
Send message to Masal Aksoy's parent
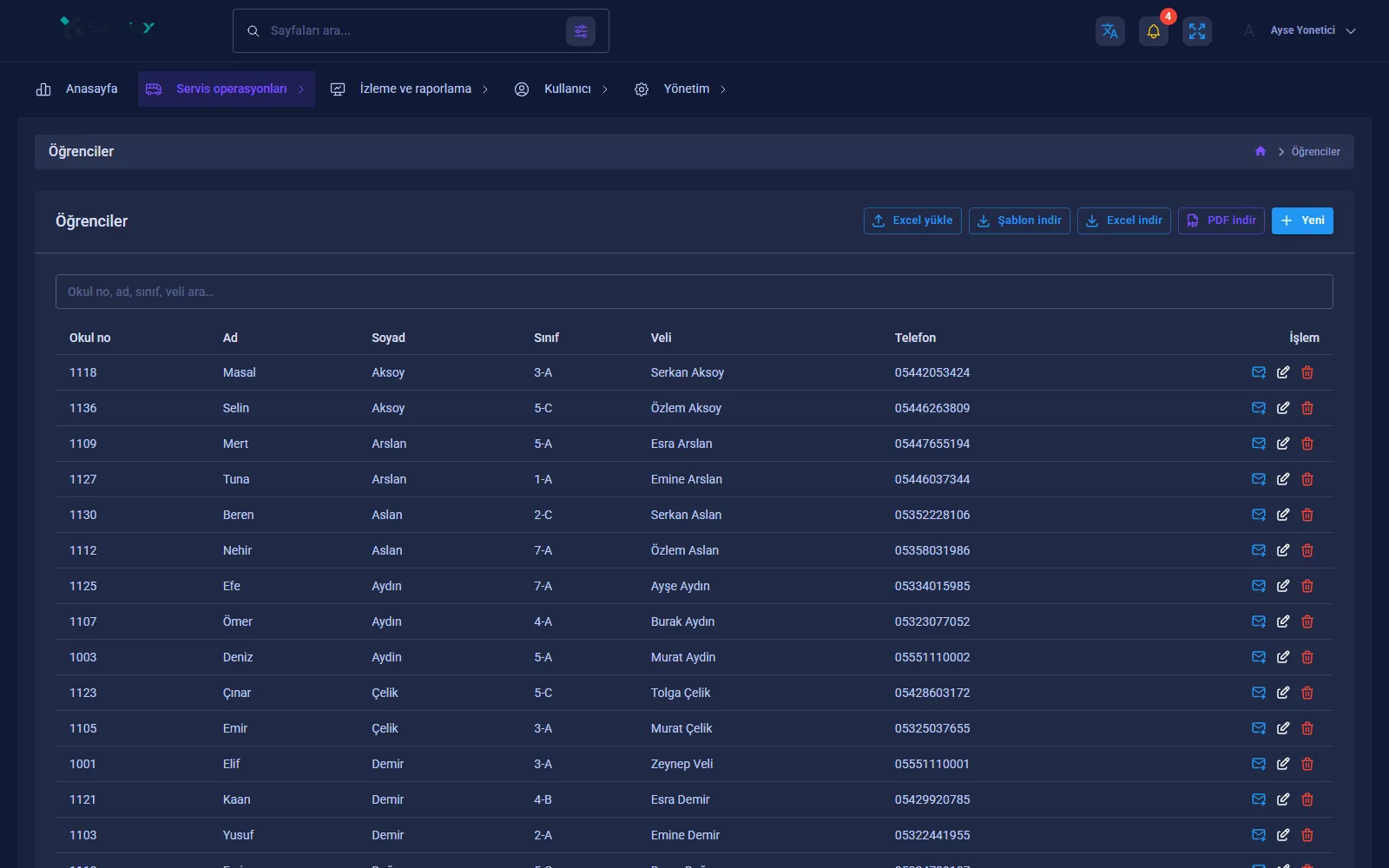click(1259, 372)
